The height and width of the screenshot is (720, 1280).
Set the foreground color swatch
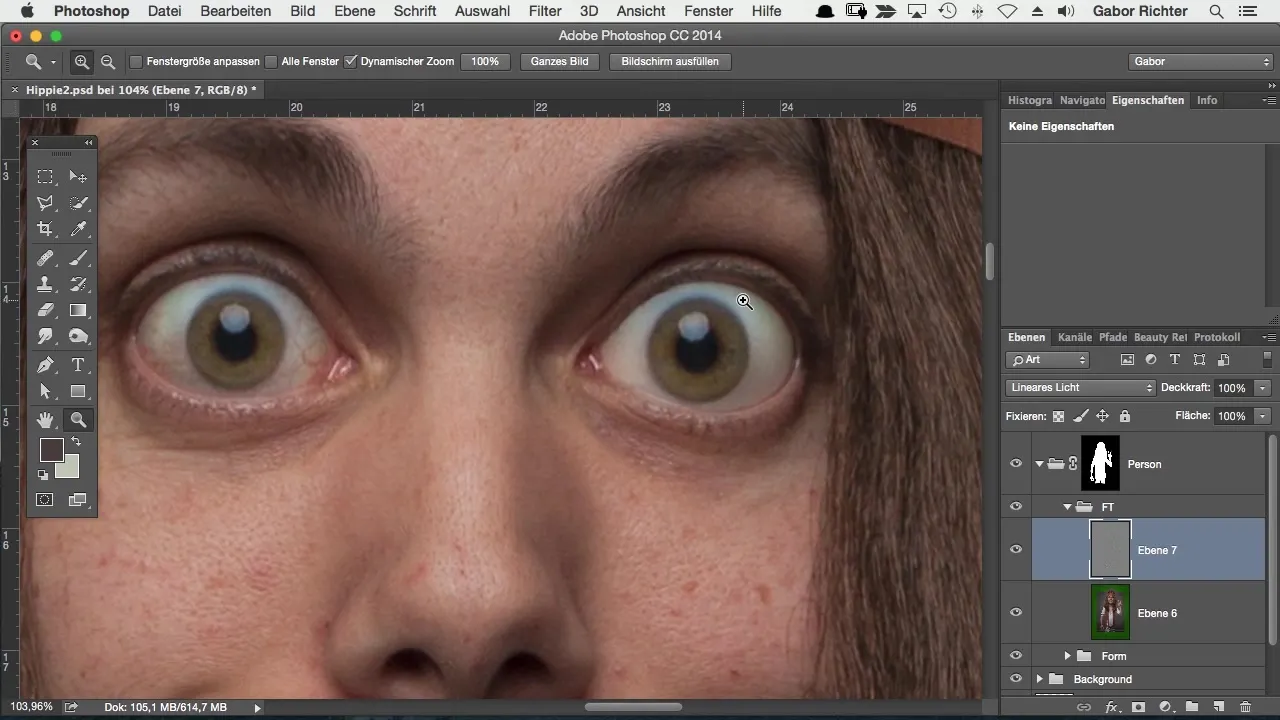[51, 450]
